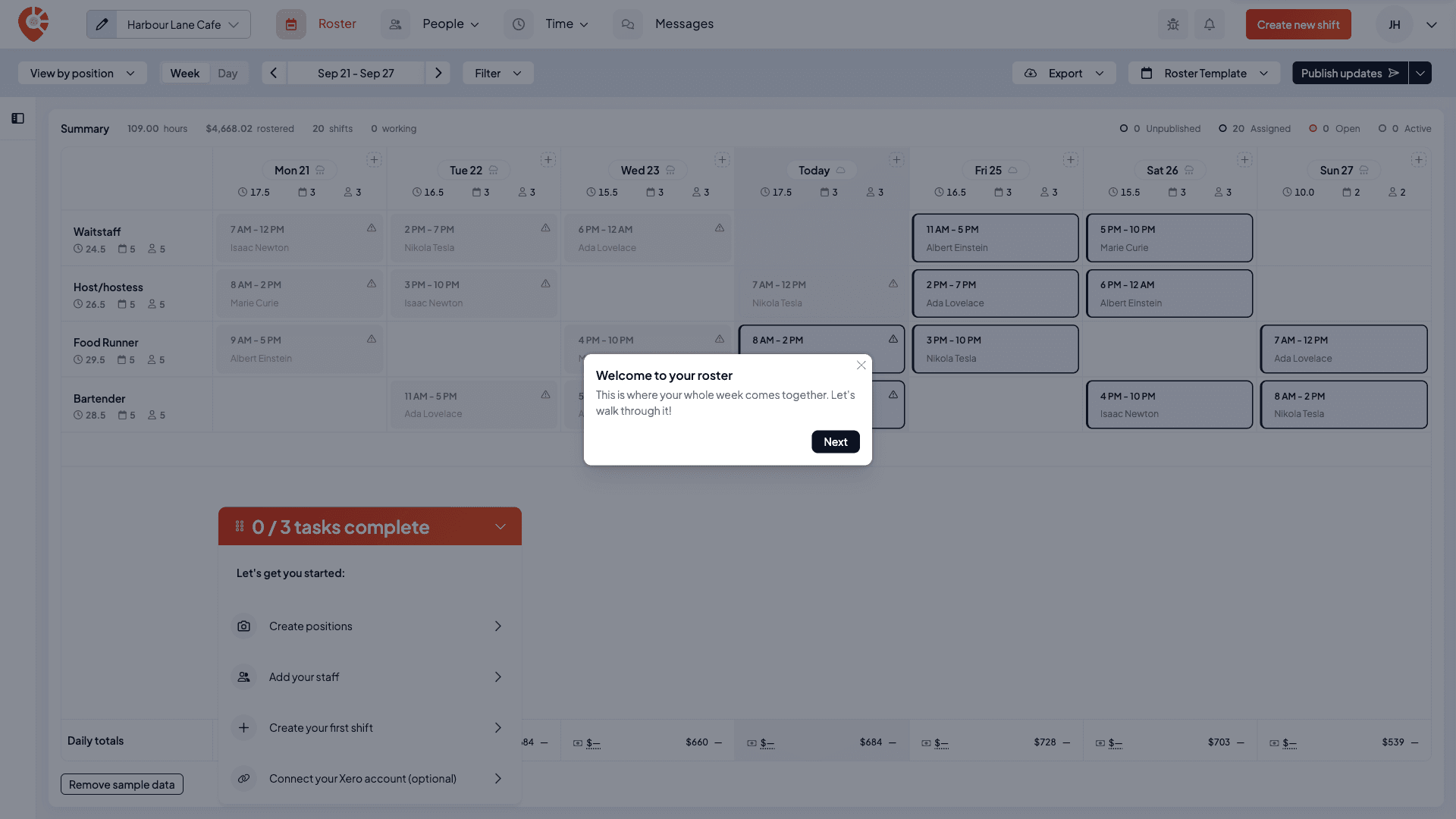Image resolution: width=1456 pixels, height=819 pixels.
Task: Go to the previous week with the left arrow
Action: 274,73
